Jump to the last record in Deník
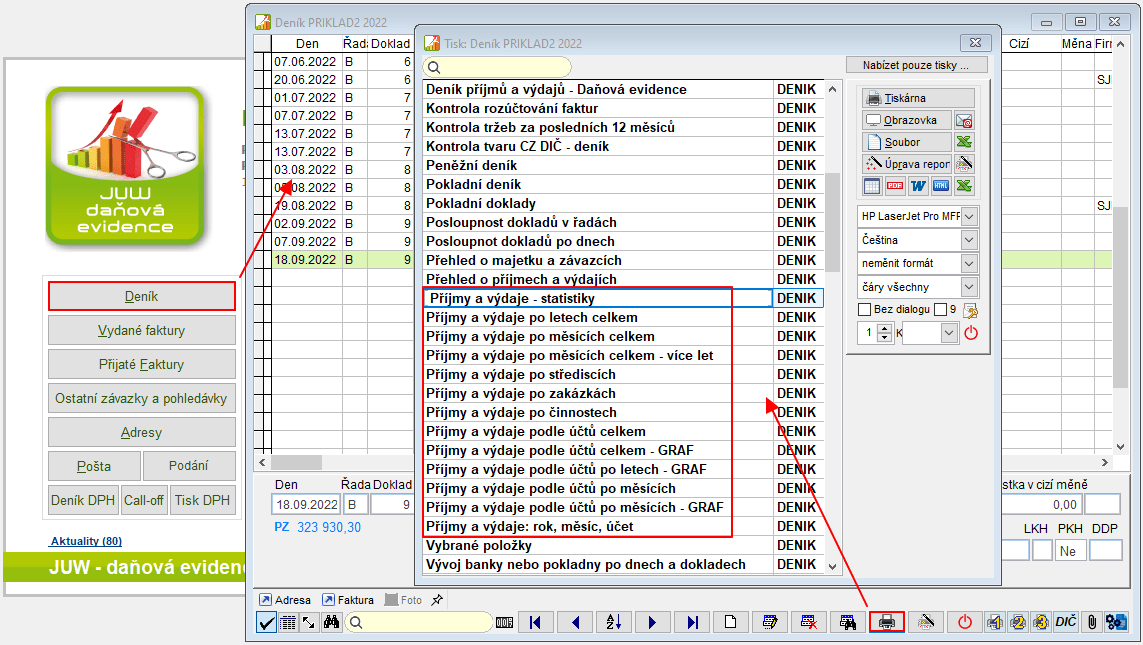This screenshot has height=645, width=1143. (x=692, y=622)
